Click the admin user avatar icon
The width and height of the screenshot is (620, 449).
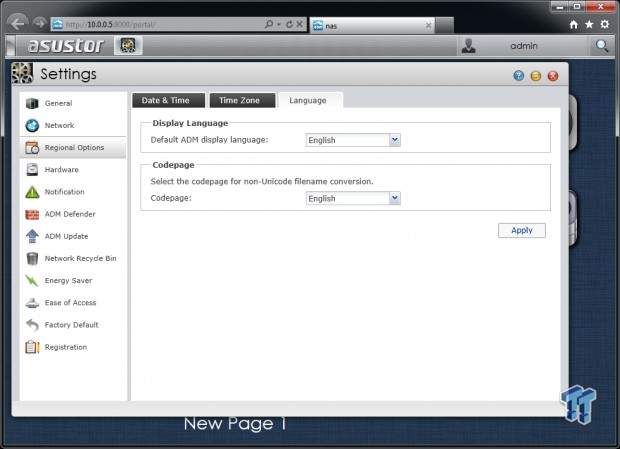(x=469, y=45)
